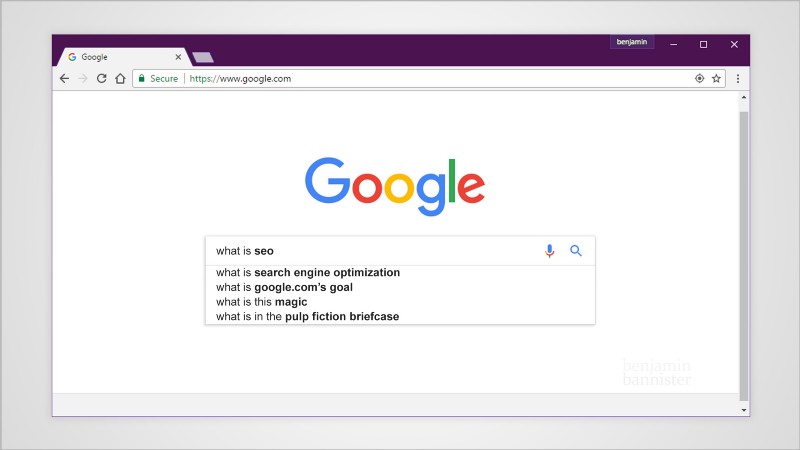Pick the 'what is this magic' suggestion
800x450 pixels.
pyautogui.click(x=262, y=302)
